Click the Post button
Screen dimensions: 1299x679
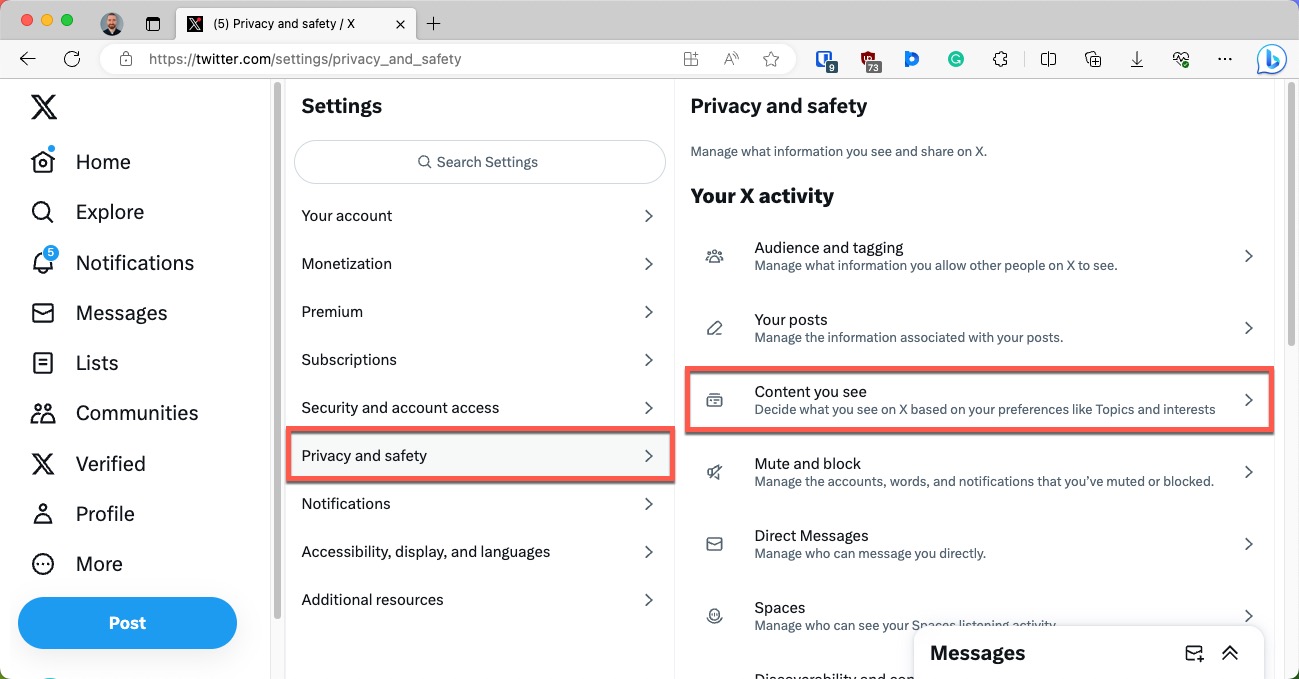click(x=127, y=622)
